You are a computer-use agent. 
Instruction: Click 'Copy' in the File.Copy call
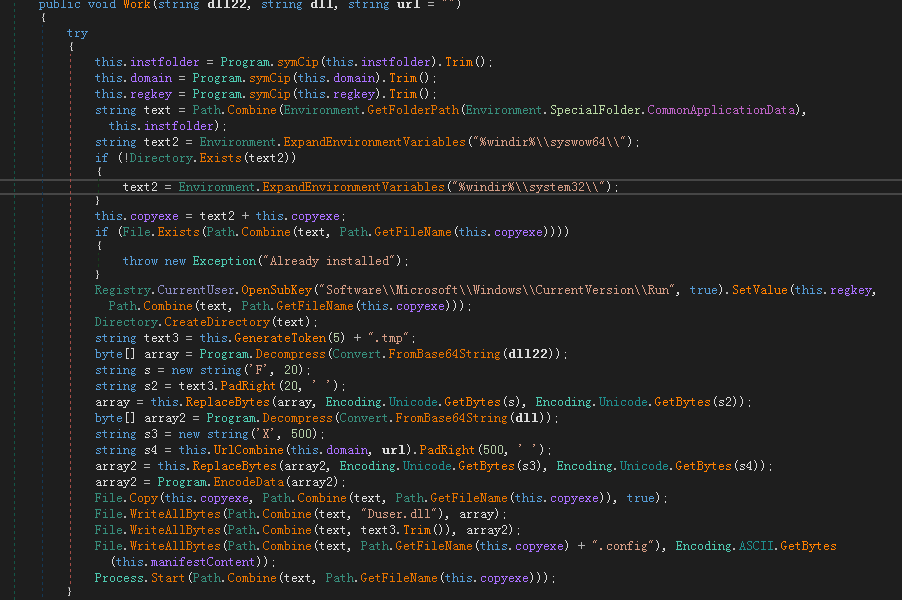[x=143, y=499]
